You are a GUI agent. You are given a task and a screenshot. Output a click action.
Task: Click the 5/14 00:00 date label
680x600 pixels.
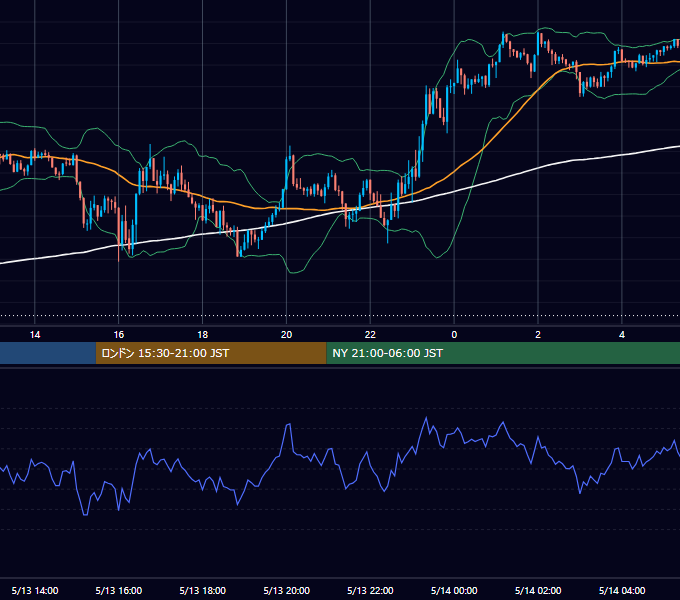pyautogui.click(x=454, y=590)
